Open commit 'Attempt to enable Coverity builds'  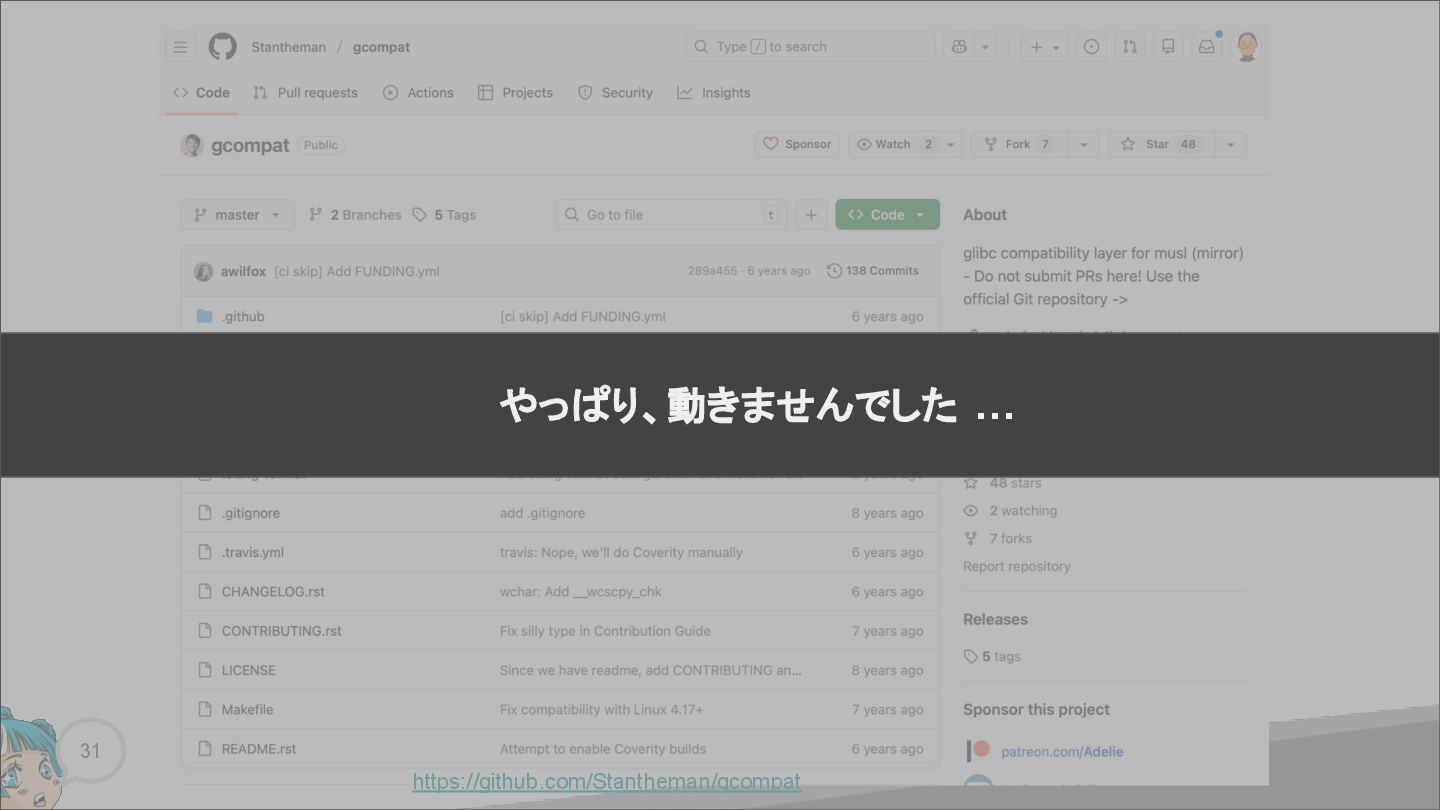point(603,748)
